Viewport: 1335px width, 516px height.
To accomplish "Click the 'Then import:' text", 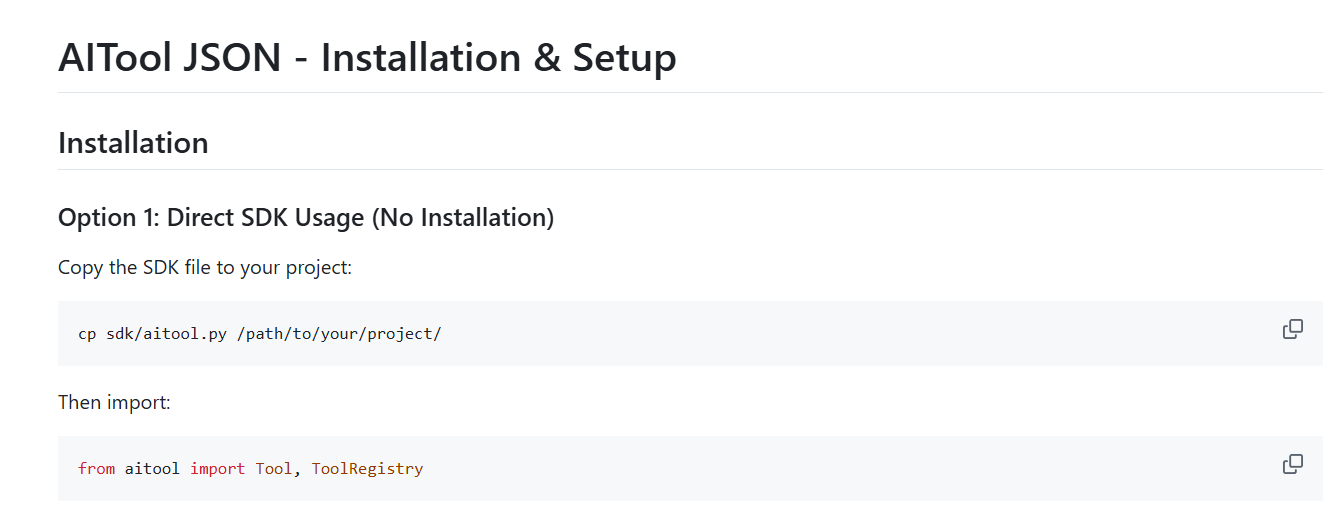I will (114, 402).
